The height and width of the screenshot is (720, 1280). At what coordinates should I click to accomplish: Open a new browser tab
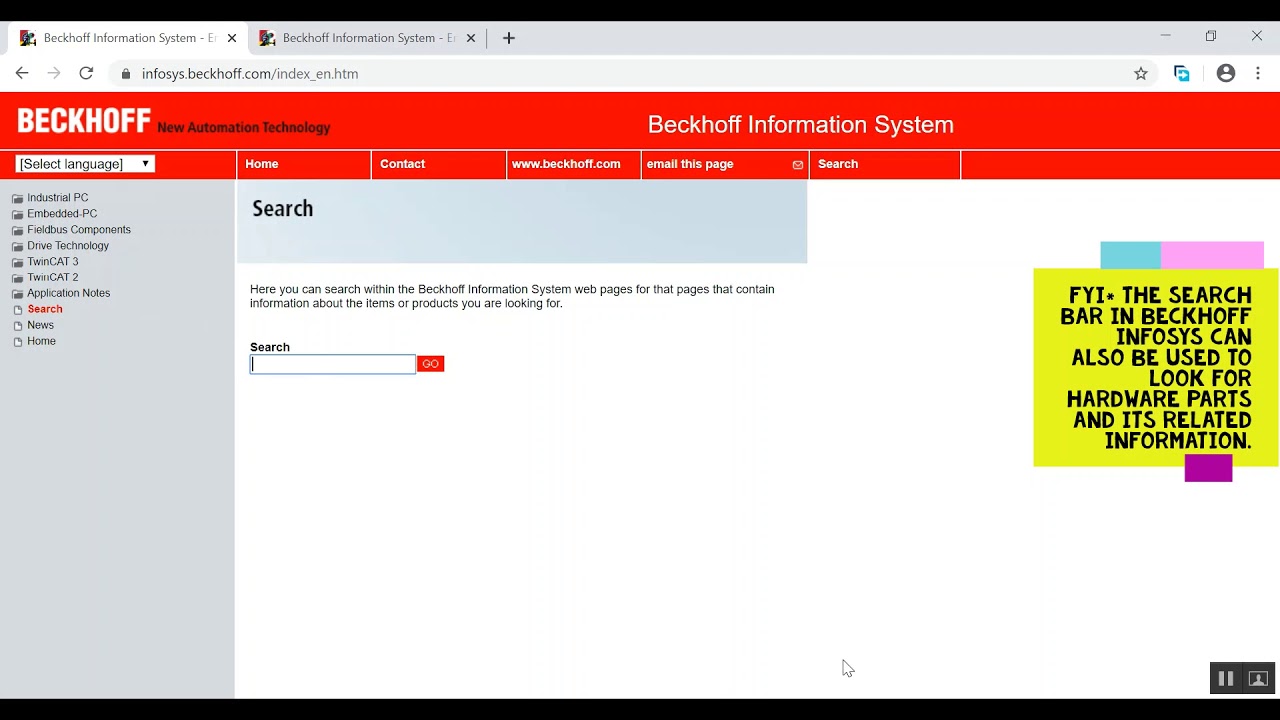pos(509,38)
